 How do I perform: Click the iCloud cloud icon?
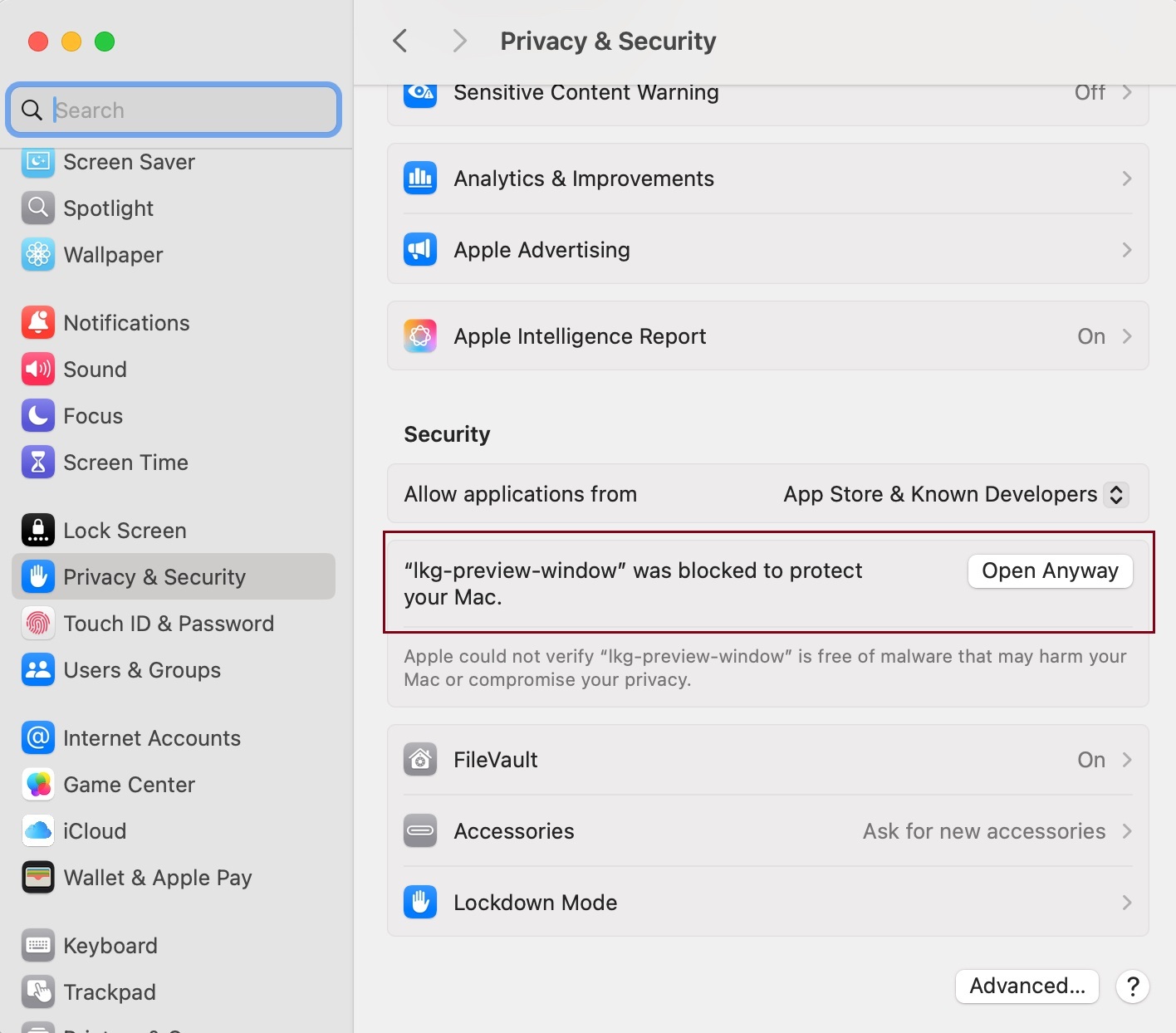point(38,831)
